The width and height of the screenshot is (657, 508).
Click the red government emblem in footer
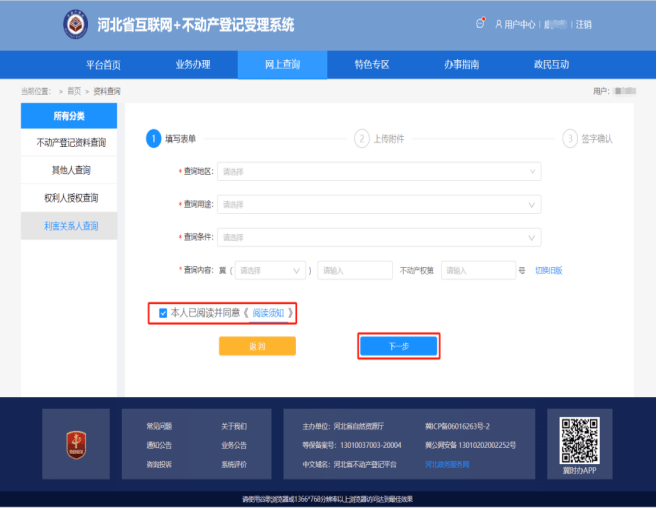coord(75,440)
